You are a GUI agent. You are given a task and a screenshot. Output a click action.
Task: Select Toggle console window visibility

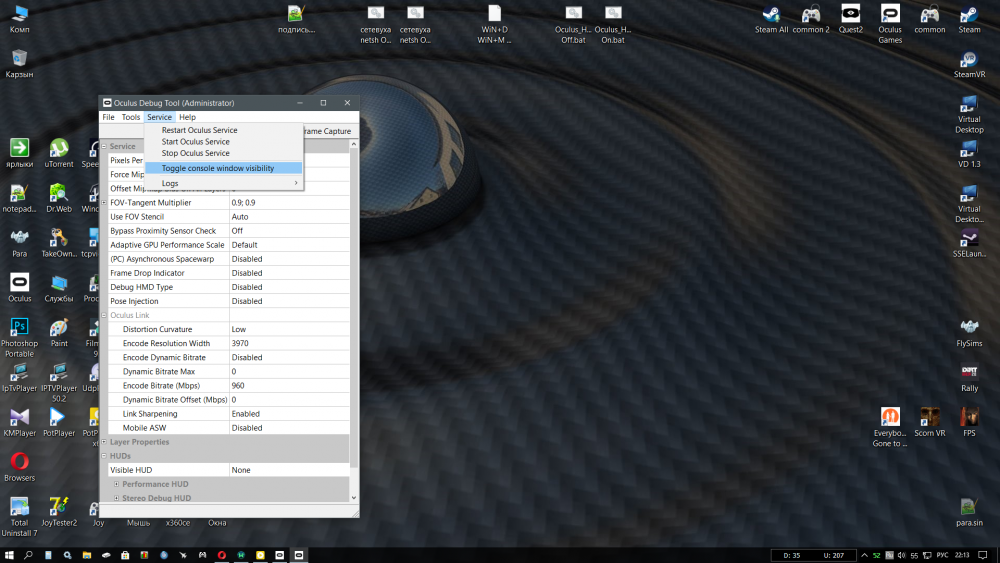tap(218, 168)
